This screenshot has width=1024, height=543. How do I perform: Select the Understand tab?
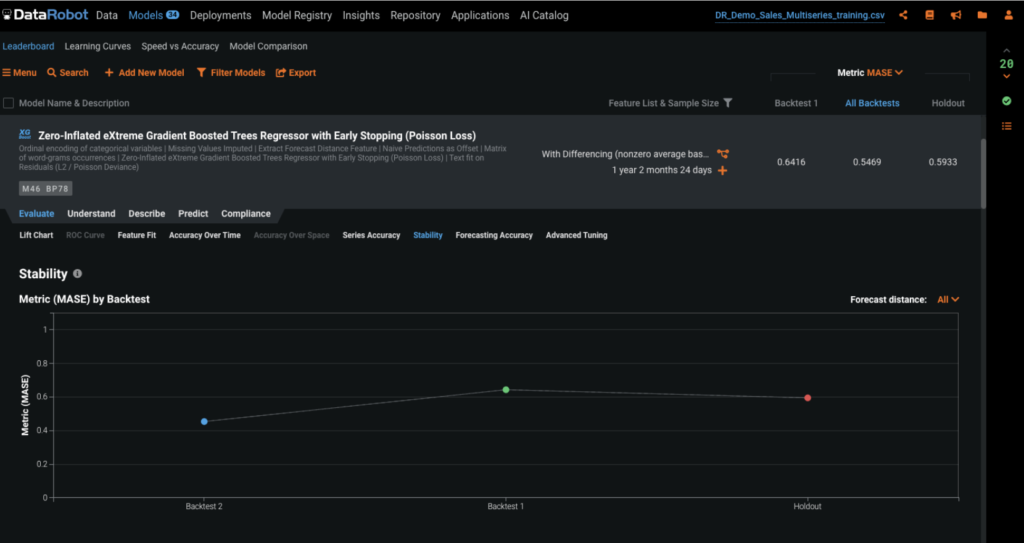(x=91, y=214)
